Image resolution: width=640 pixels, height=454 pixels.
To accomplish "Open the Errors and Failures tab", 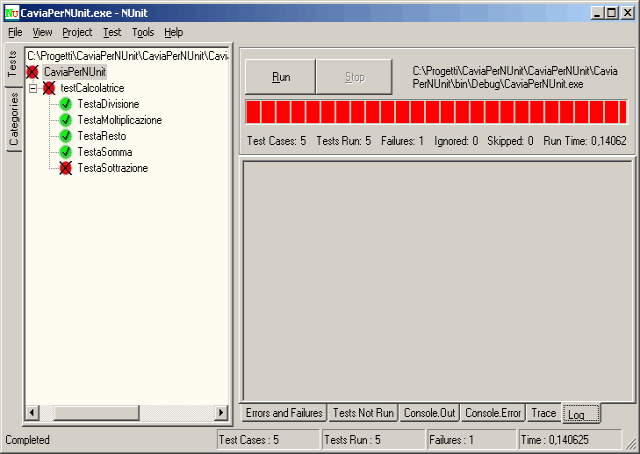I will [x=284, y=413].
